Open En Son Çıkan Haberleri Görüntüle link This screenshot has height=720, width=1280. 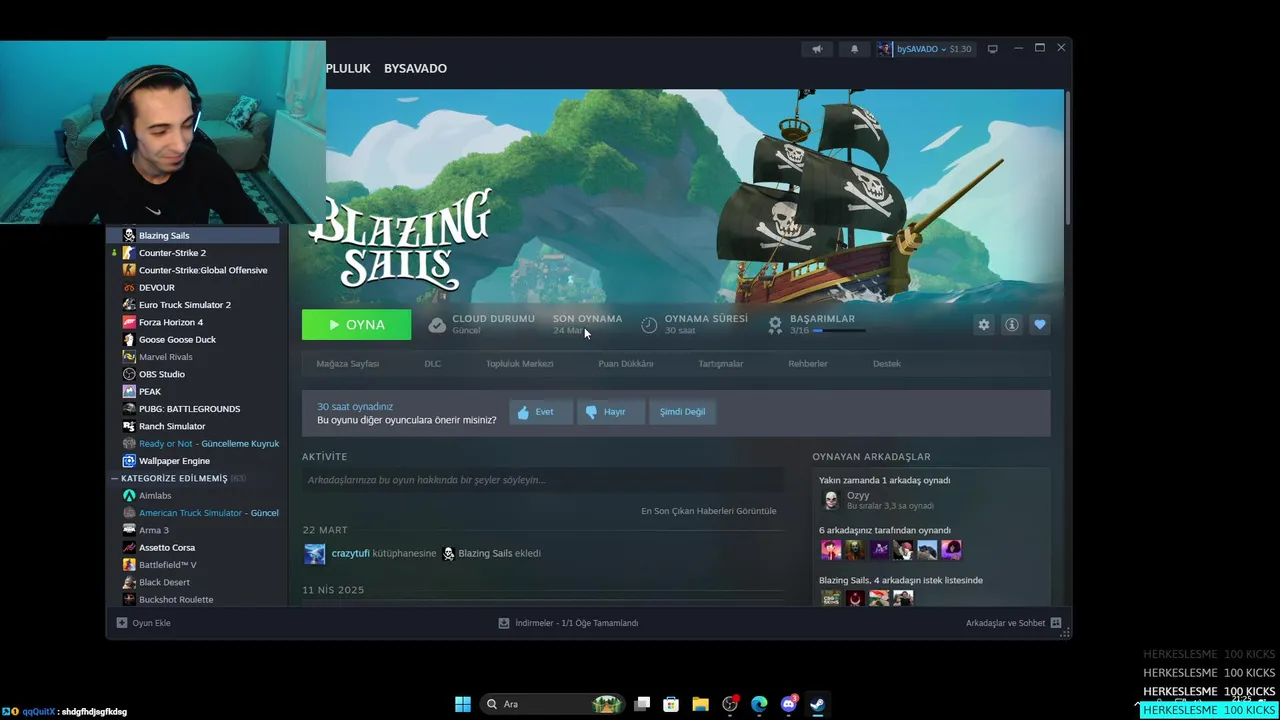tap(708, 511)
